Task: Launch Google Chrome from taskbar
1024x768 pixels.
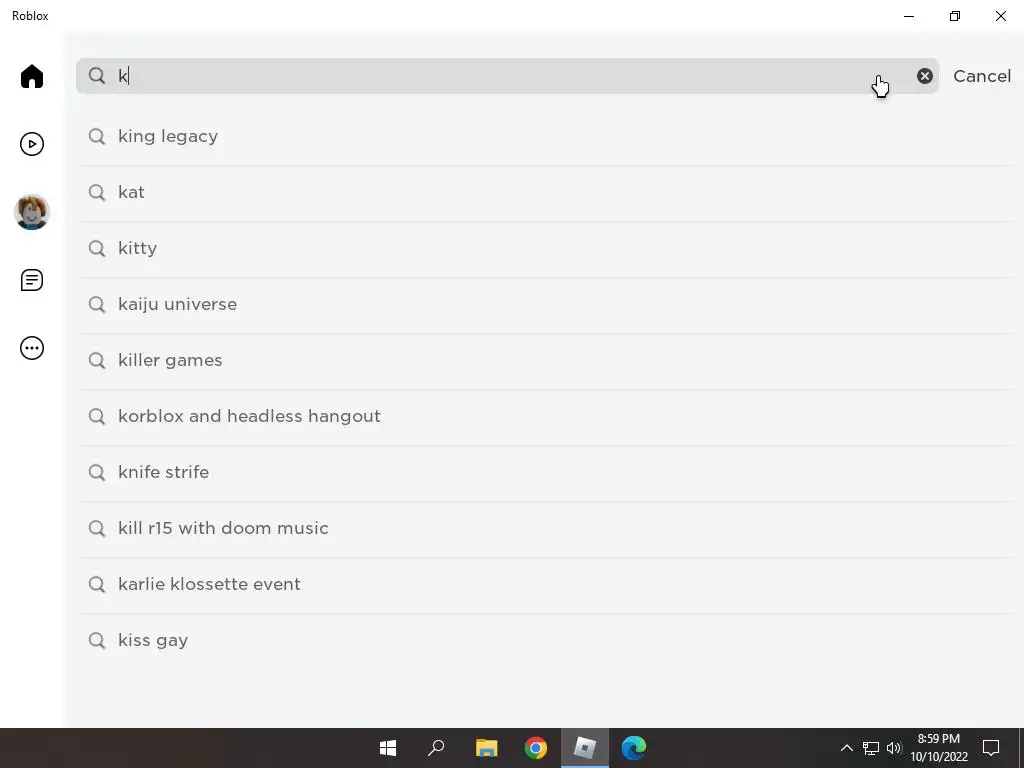Action: click(x=536, y=748)
